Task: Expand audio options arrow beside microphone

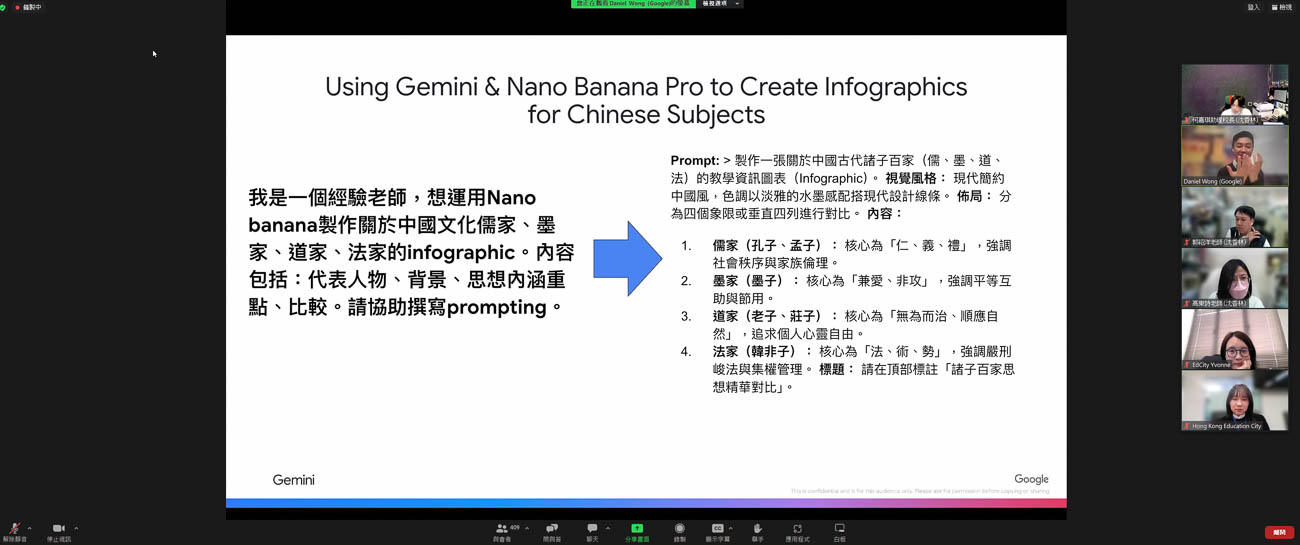Action: 30,528
